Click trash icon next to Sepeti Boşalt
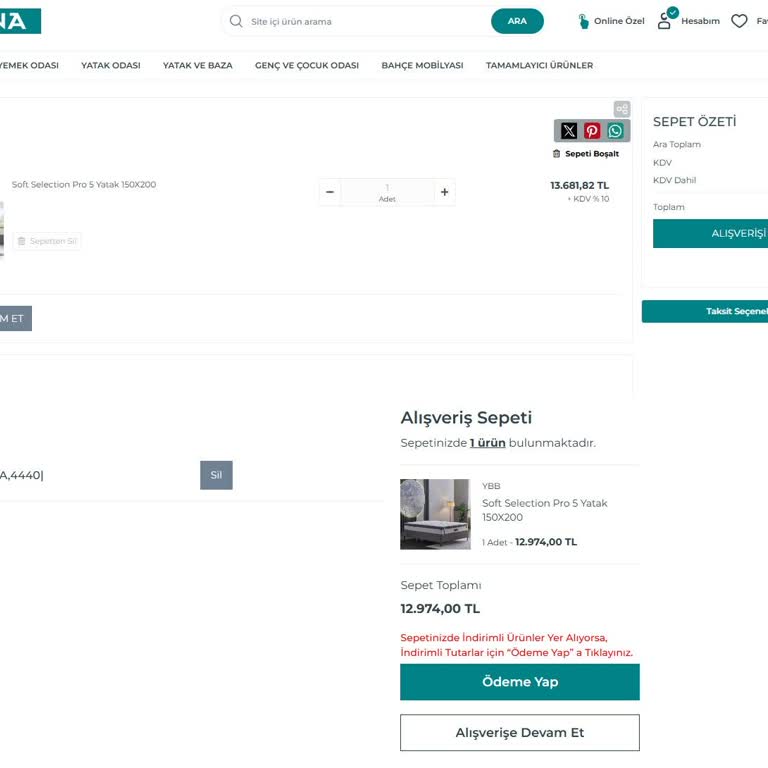 pyautogui.click(x=556, y=154)
